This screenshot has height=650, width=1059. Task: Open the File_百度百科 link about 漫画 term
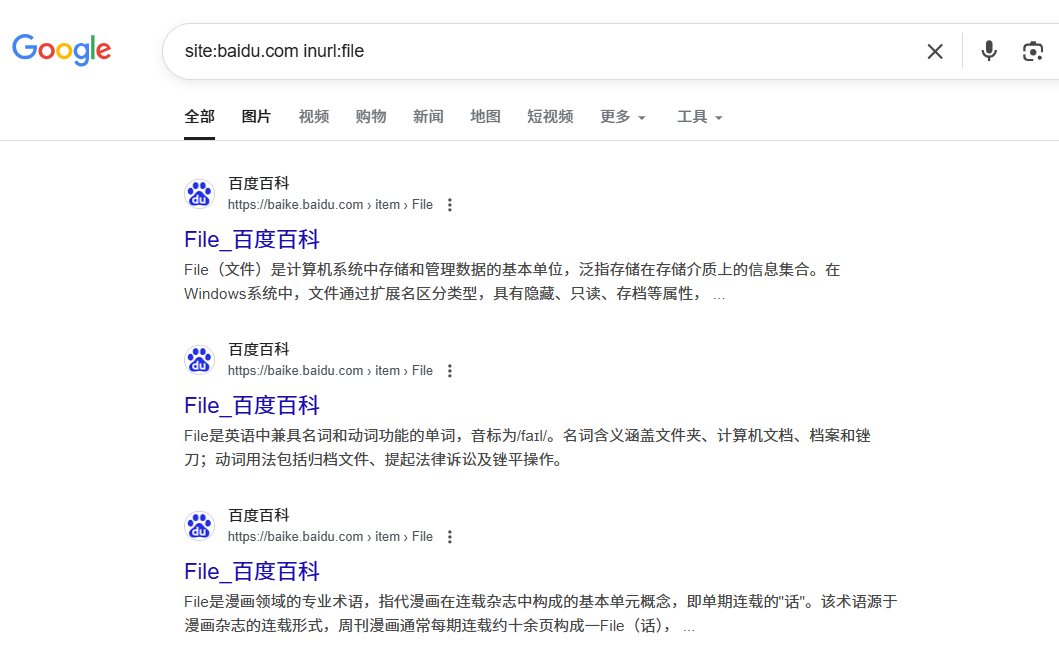251,572
